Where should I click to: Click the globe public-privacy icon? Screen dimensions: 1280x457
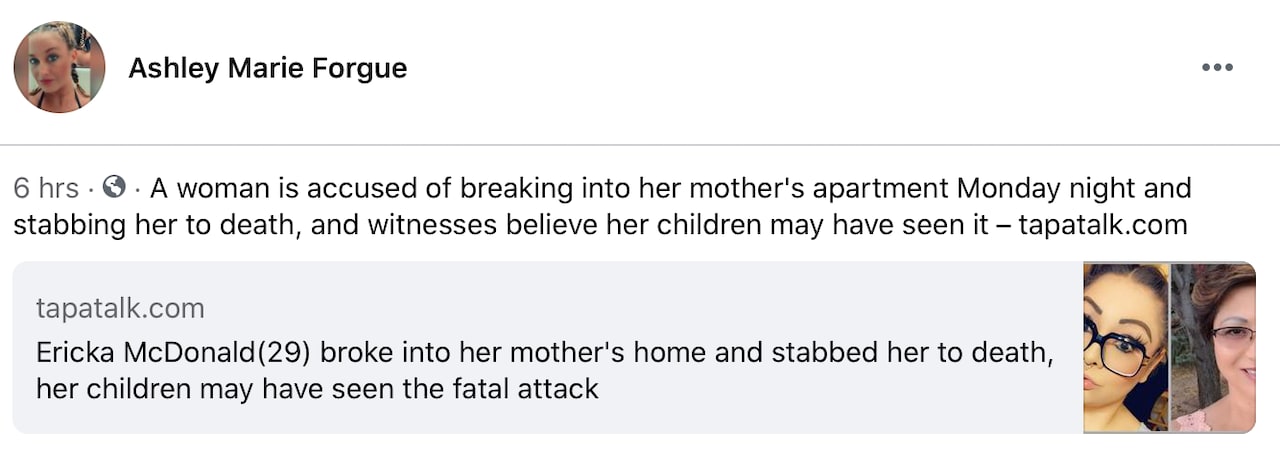click(115, 187)
